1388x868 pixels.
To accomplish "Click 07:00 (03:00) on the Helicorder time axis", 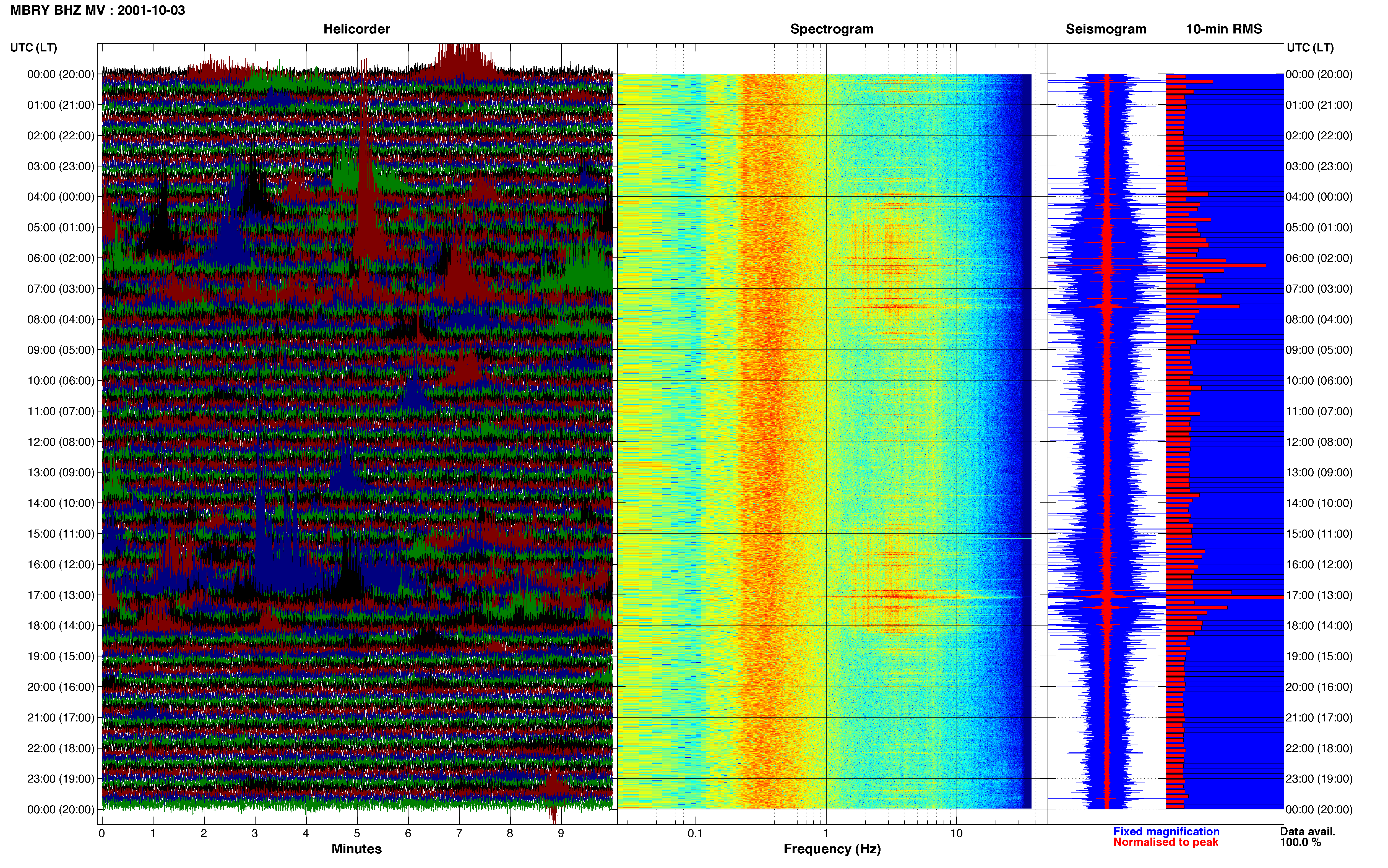I will 61,289.
